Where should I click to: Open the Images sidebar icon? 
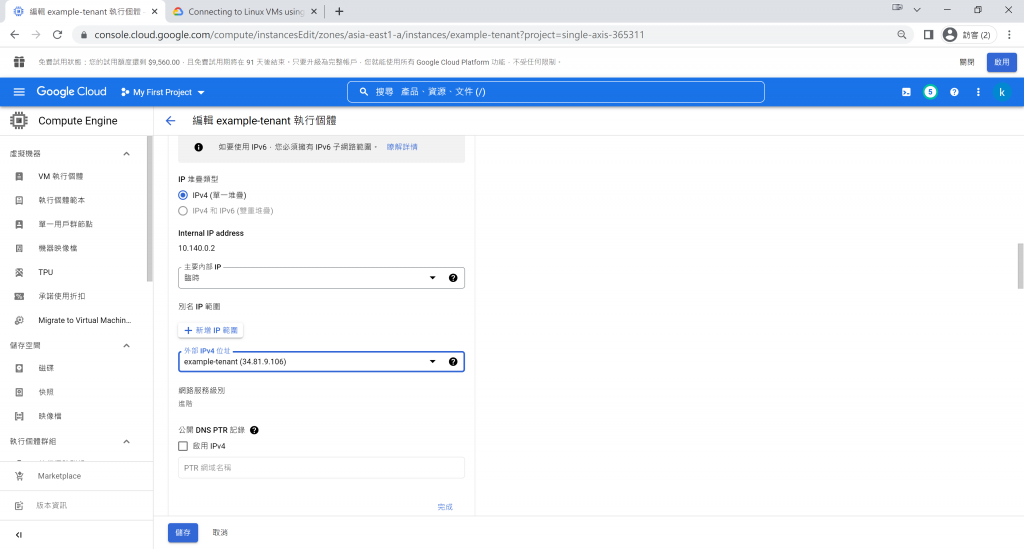click(19, 416)
